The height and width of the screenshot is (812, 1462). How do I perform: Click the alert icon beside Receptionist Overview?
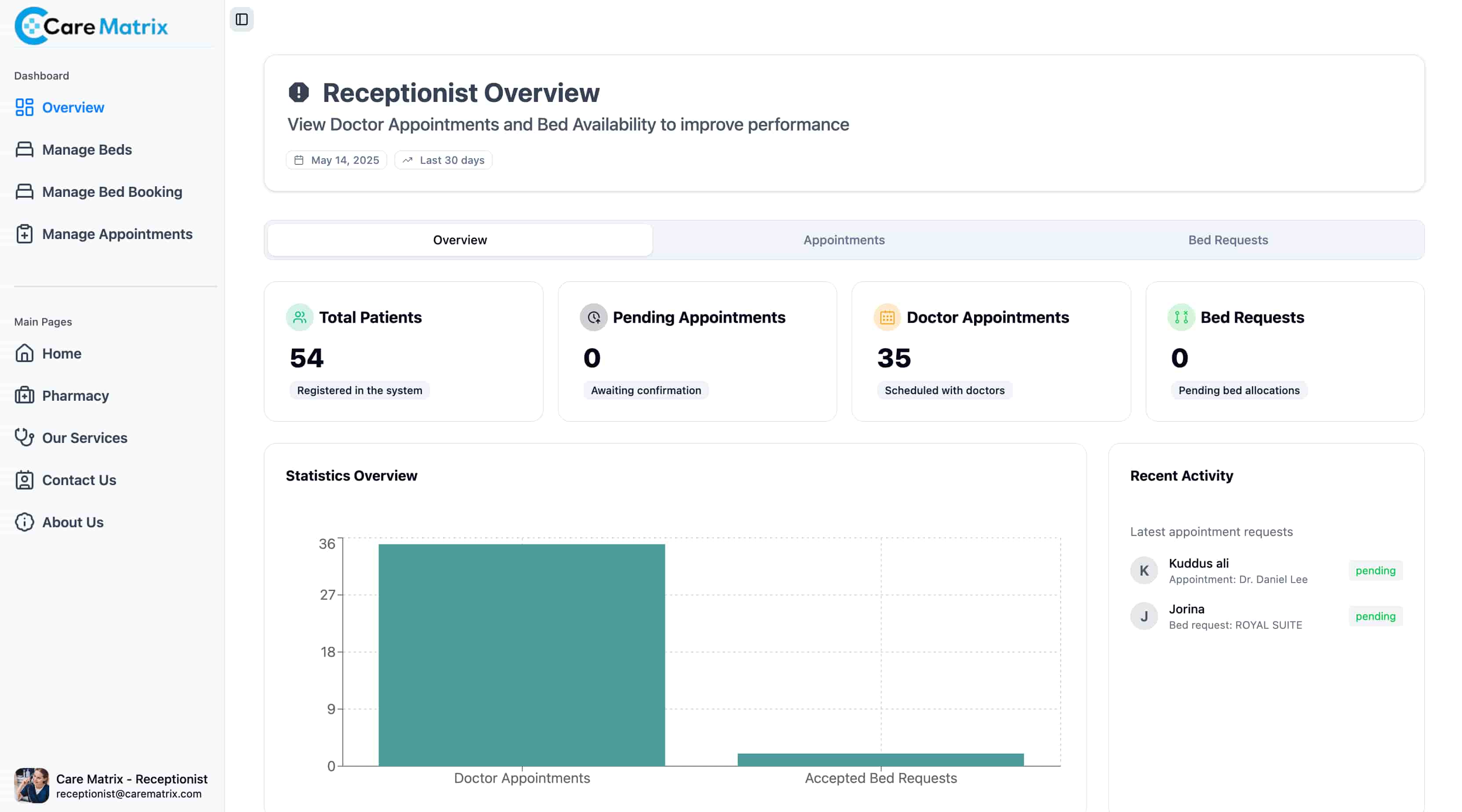point(298,92)
